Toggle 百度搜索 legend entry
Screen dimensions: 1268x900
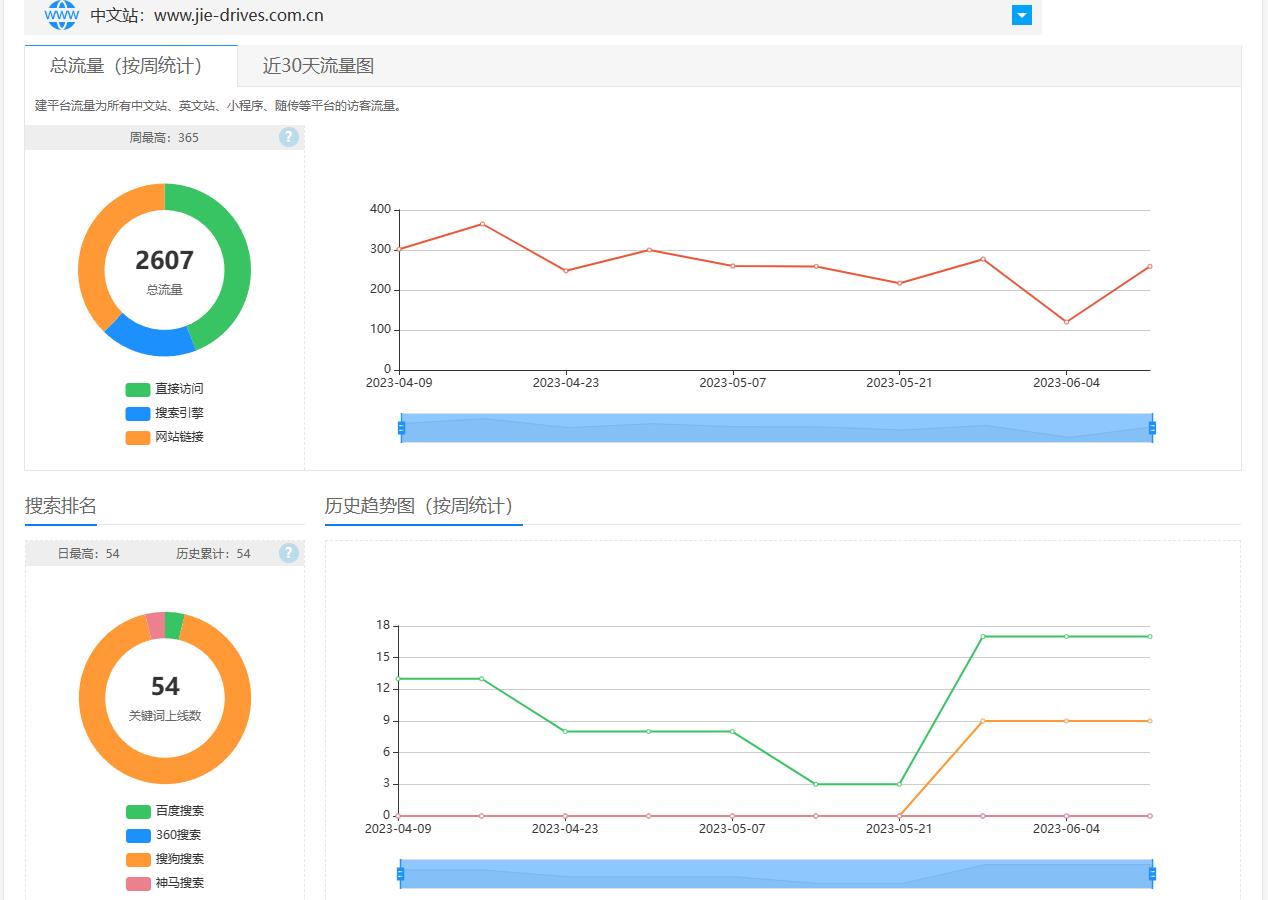165,811
